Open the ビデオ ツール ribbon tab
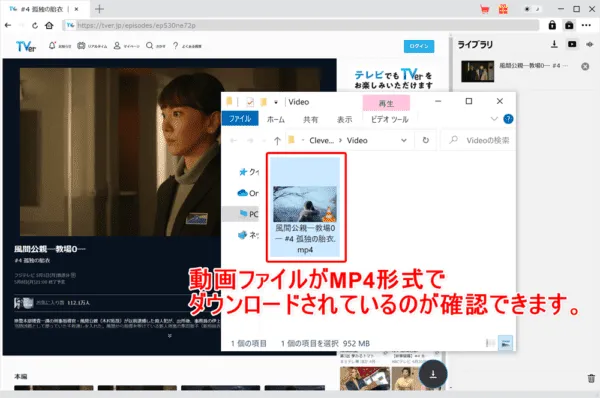The height and width of the screenshot is (398, 600). click(x=390, y=119)
